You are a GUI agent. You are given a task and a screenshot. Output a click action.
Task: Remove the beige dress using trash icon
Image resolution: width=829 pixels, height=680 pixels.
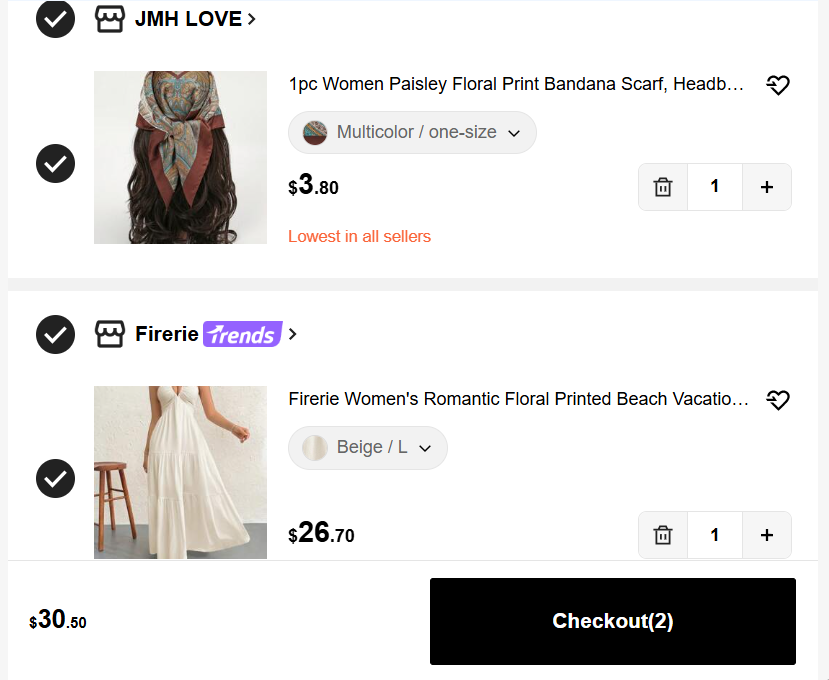(x=663, y=535)
